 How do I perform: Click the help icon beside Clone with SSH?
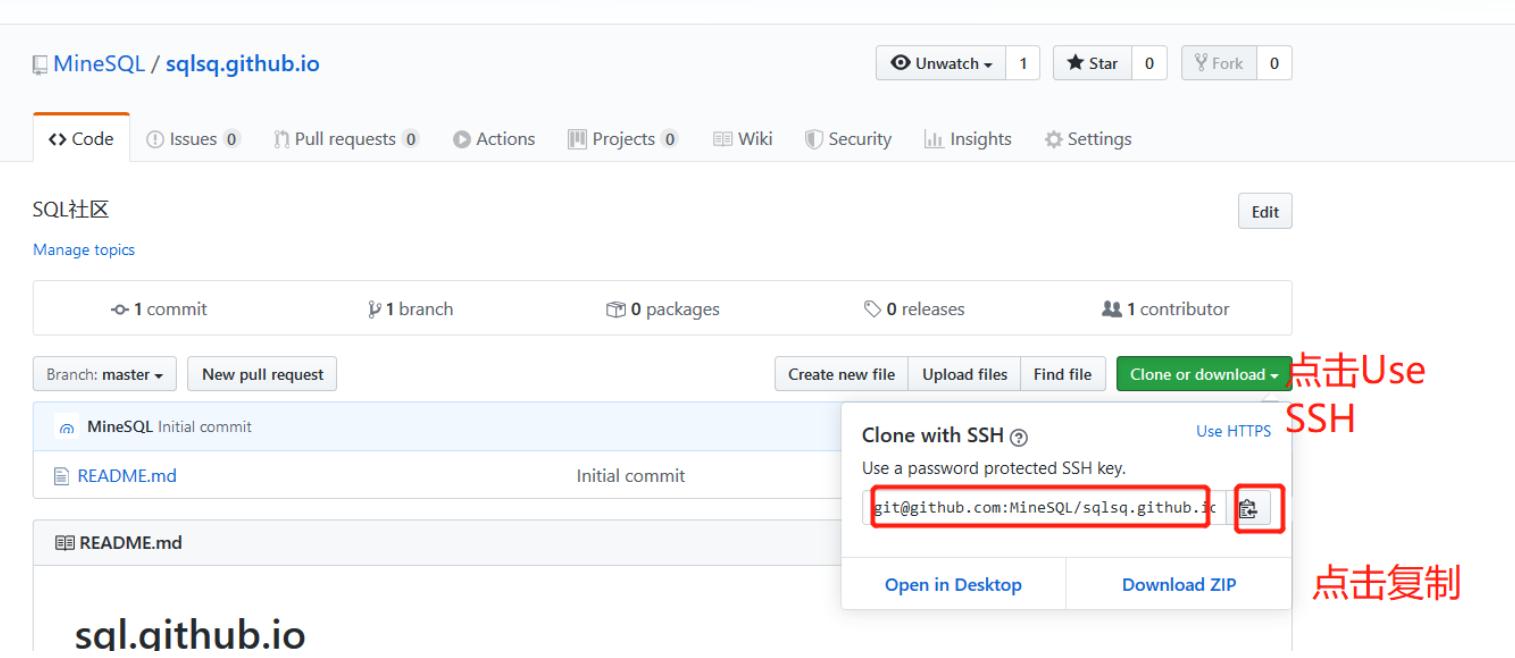point(1018,438)
